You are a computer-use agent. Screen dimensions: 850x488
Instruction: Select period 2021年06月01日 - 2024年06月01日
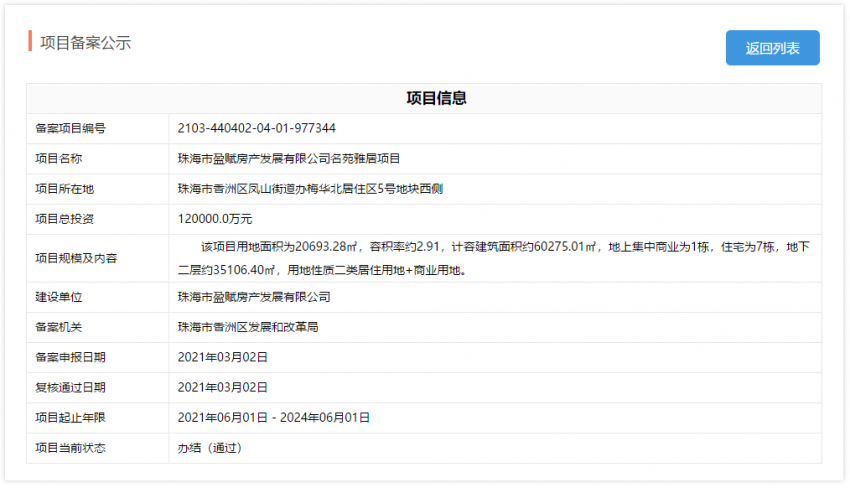[274, 418]
